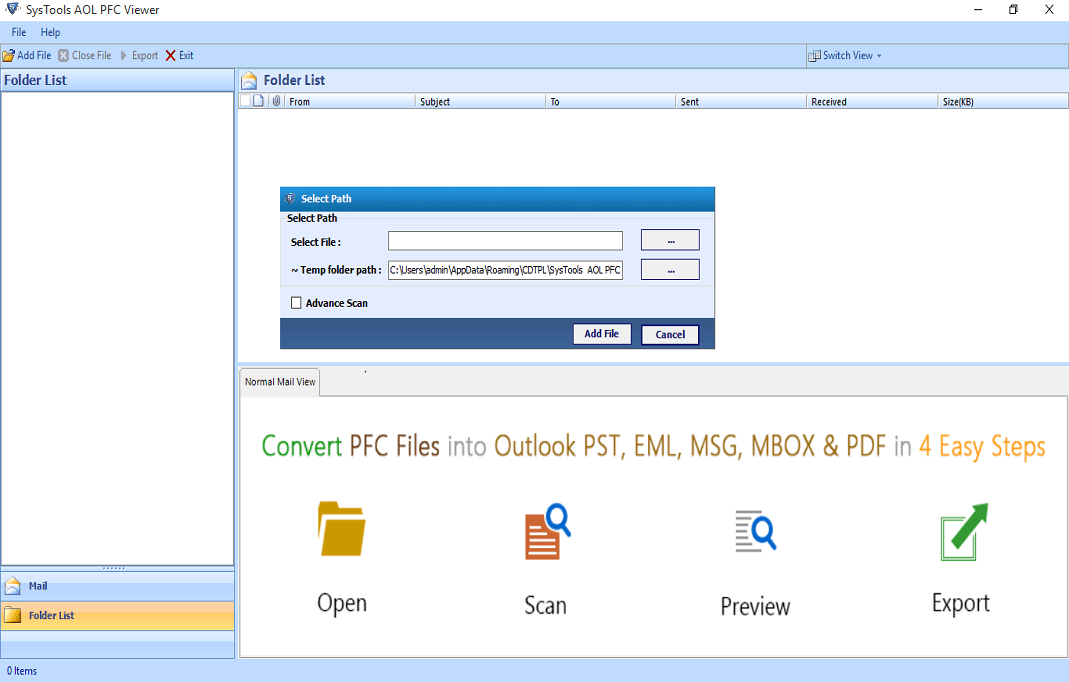Viewport: 1069px width, 682px height.
Task: Click the Folder List folder icon in sidebar
Action: point(13,615)
